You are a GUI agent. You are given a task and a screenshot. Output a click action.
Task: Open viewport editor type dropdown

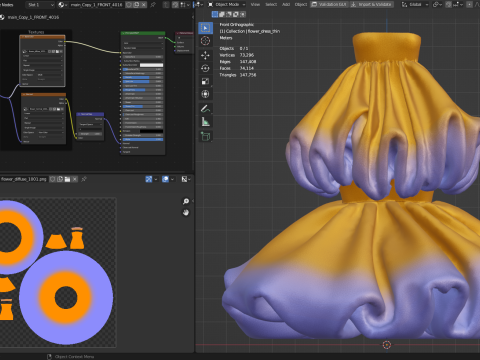(199, 5)
